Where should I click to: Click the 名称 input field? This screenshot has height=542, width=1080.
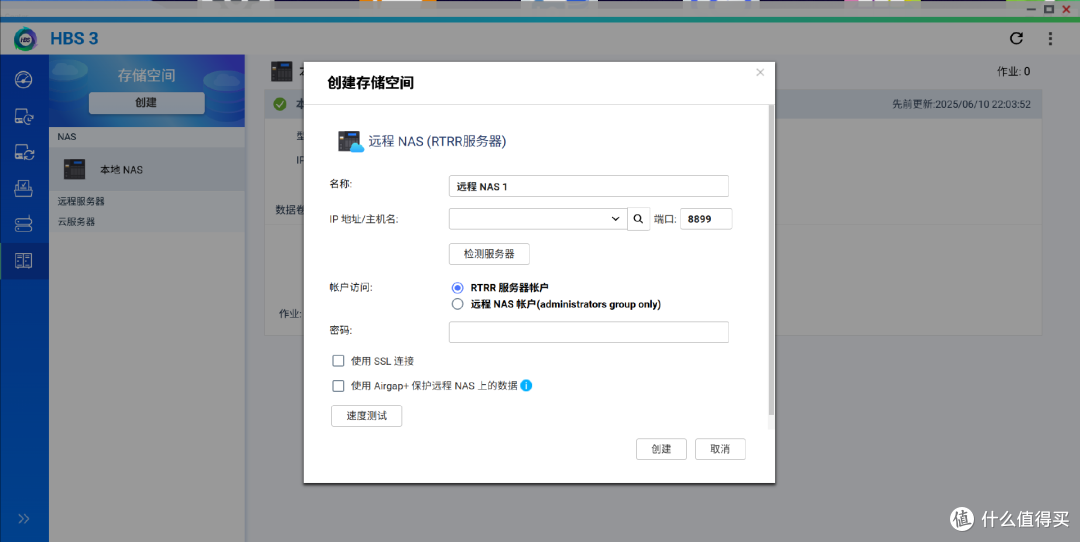[589, 186]
